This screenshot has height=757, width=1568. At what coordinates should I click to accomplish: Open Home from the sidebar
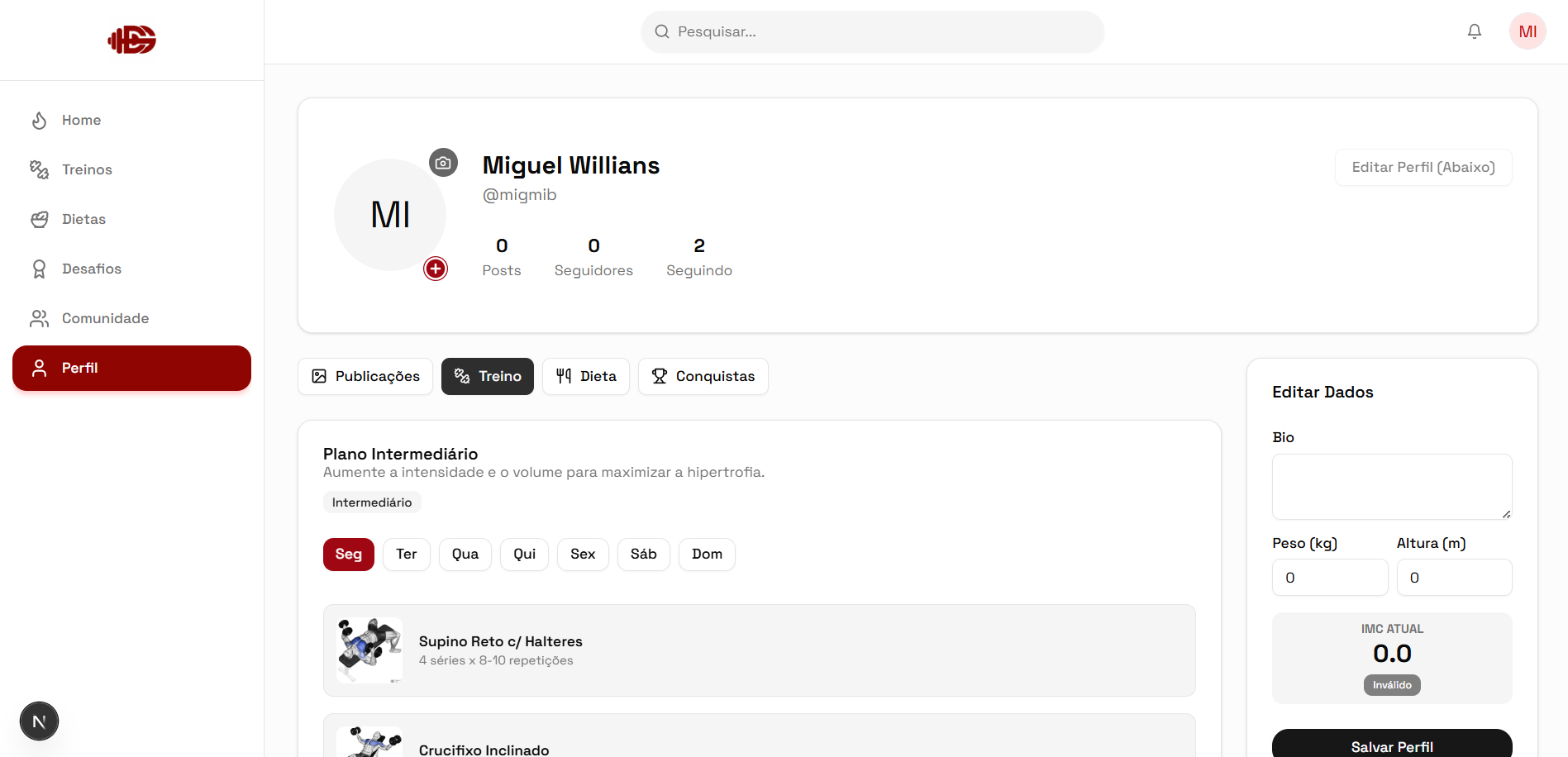tap(80, 120)
